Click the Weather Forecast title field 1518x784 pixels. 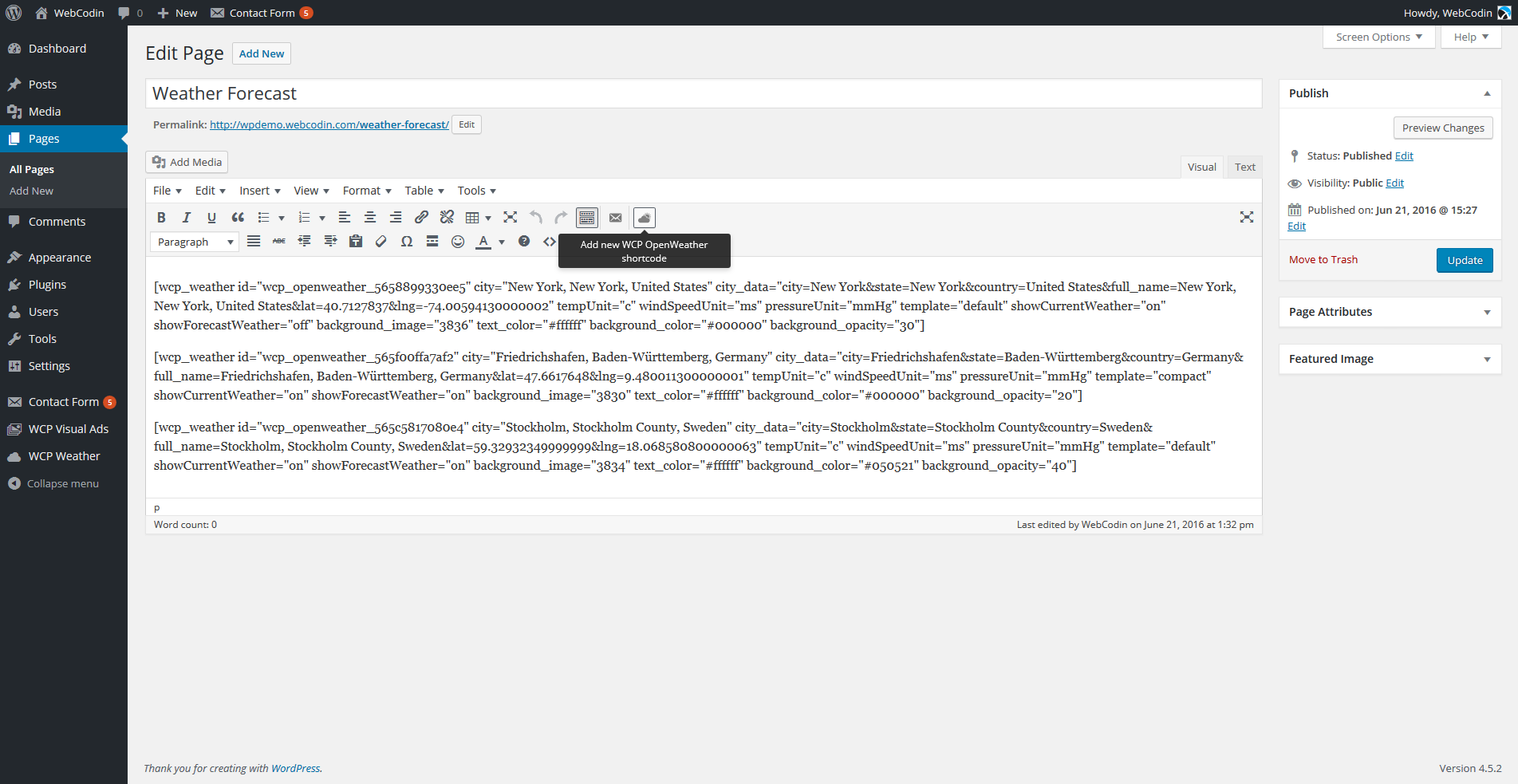[704, 93]
